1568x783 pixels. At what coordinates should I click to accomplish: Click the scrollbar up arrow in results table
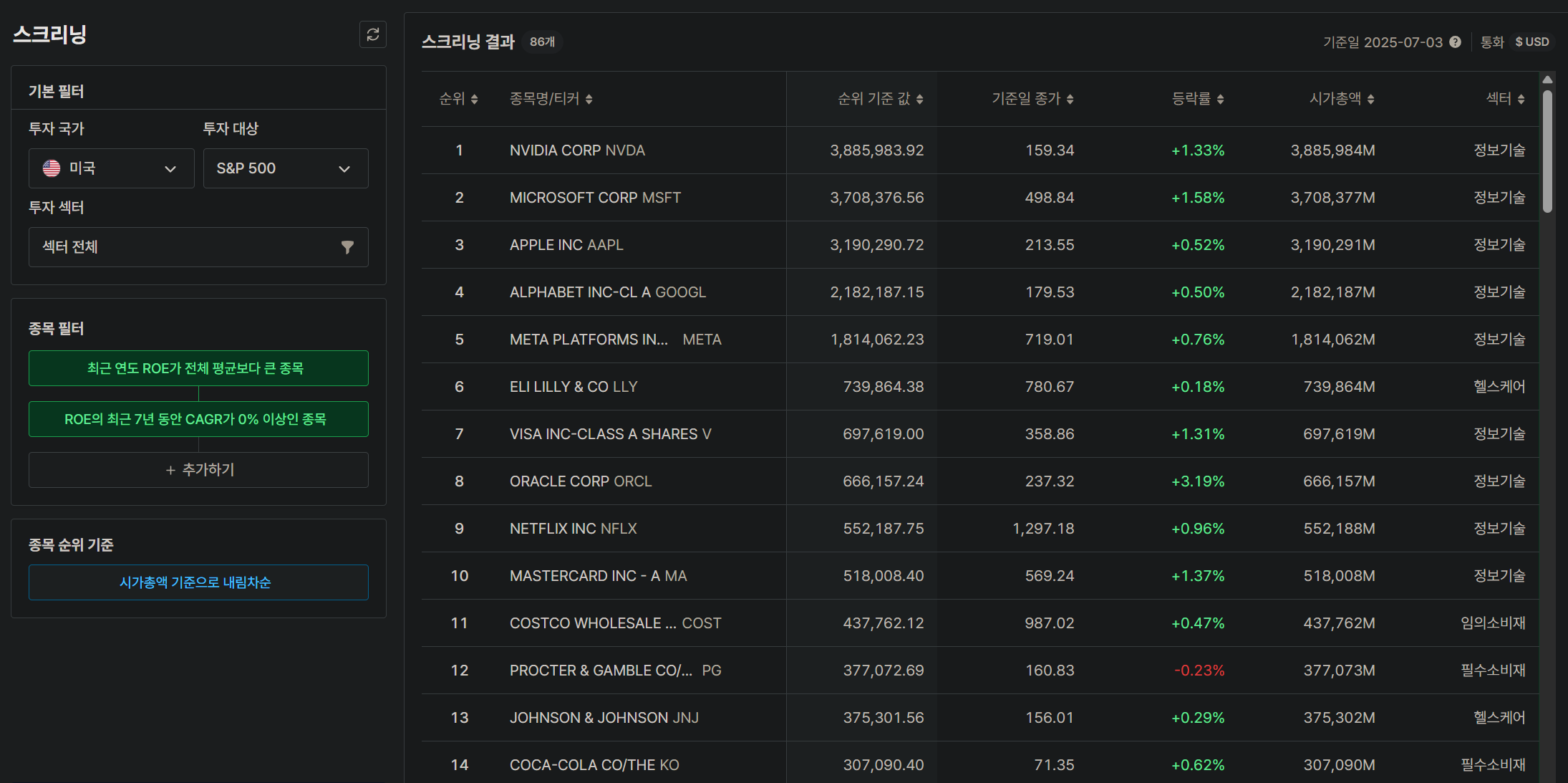tap(1547, 80)
